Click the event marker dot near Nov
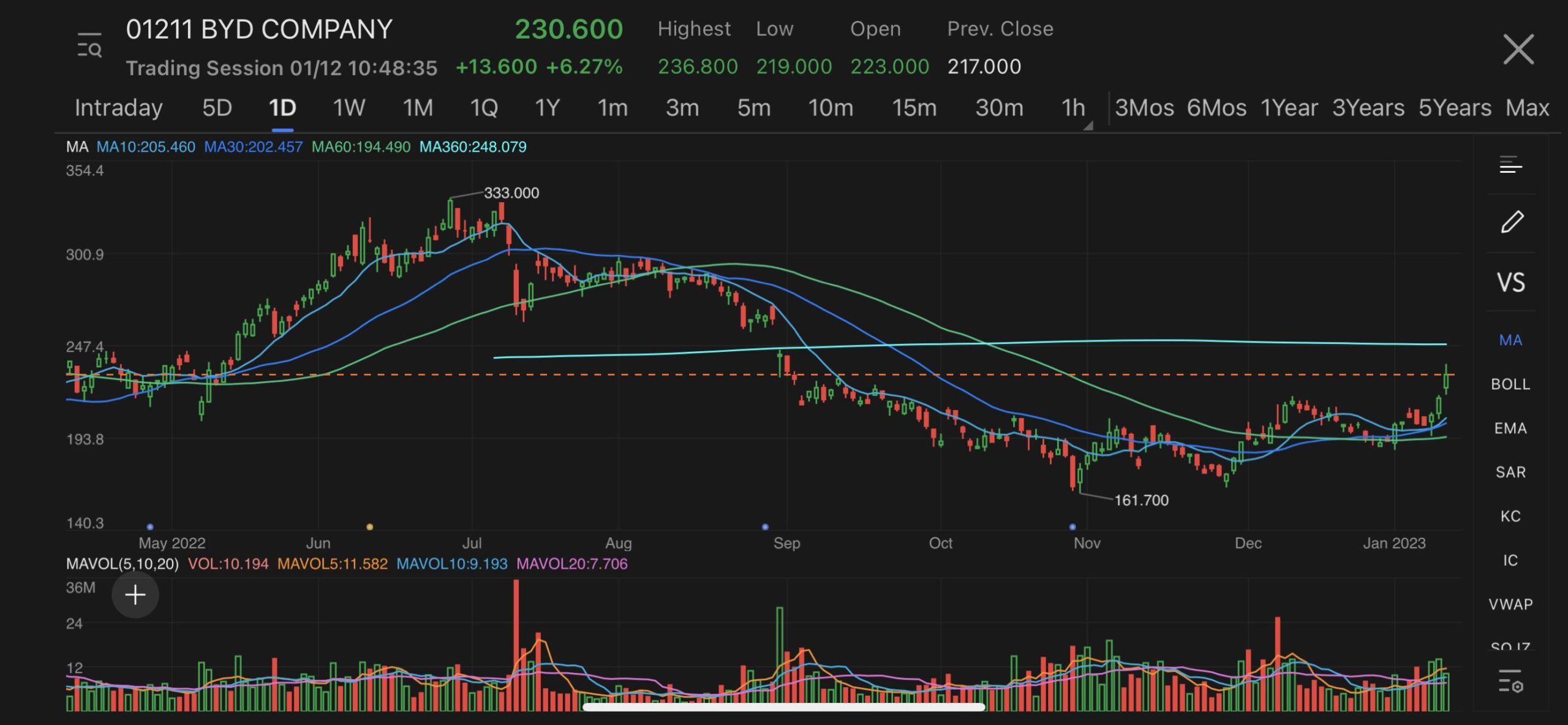The height and width of the screenshot is (725, 1568). (1072, 527)
